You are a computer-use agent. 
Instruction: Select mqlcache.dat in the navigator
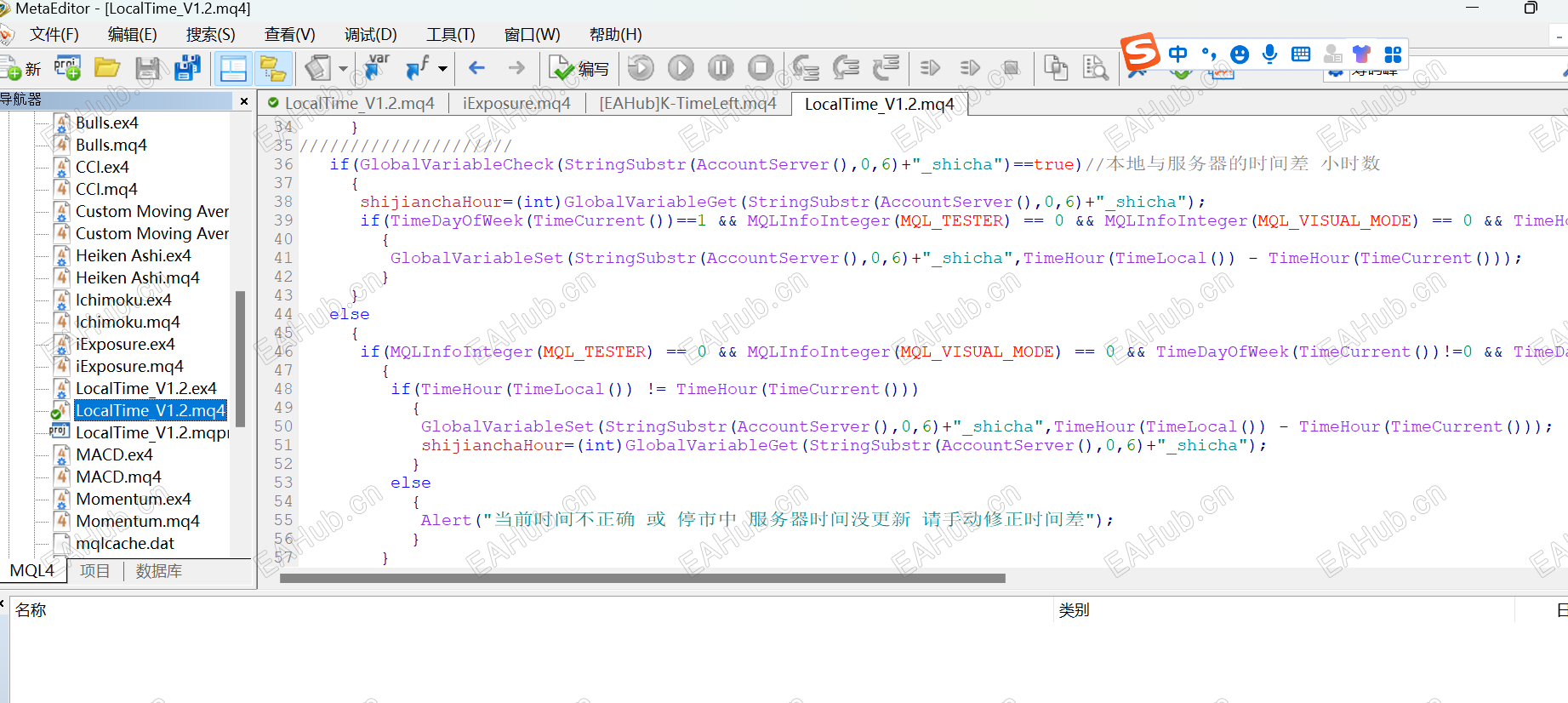pos(124,543)
